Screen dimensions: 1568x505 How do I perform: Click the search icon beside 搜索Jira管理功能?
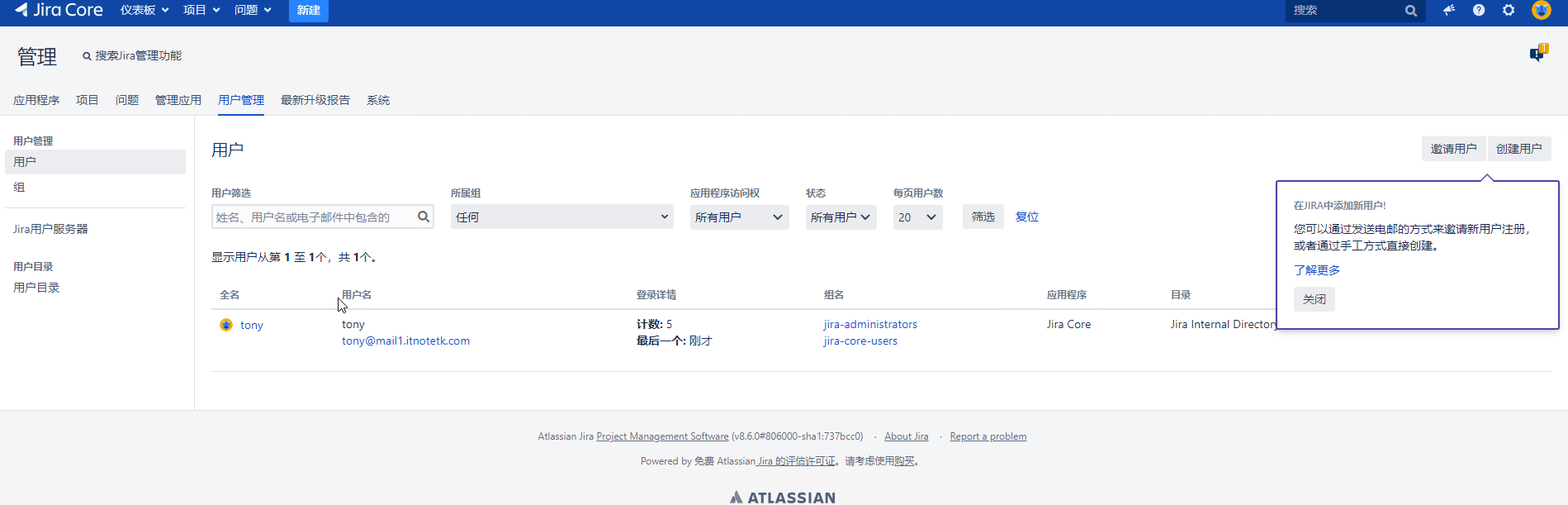87,56
